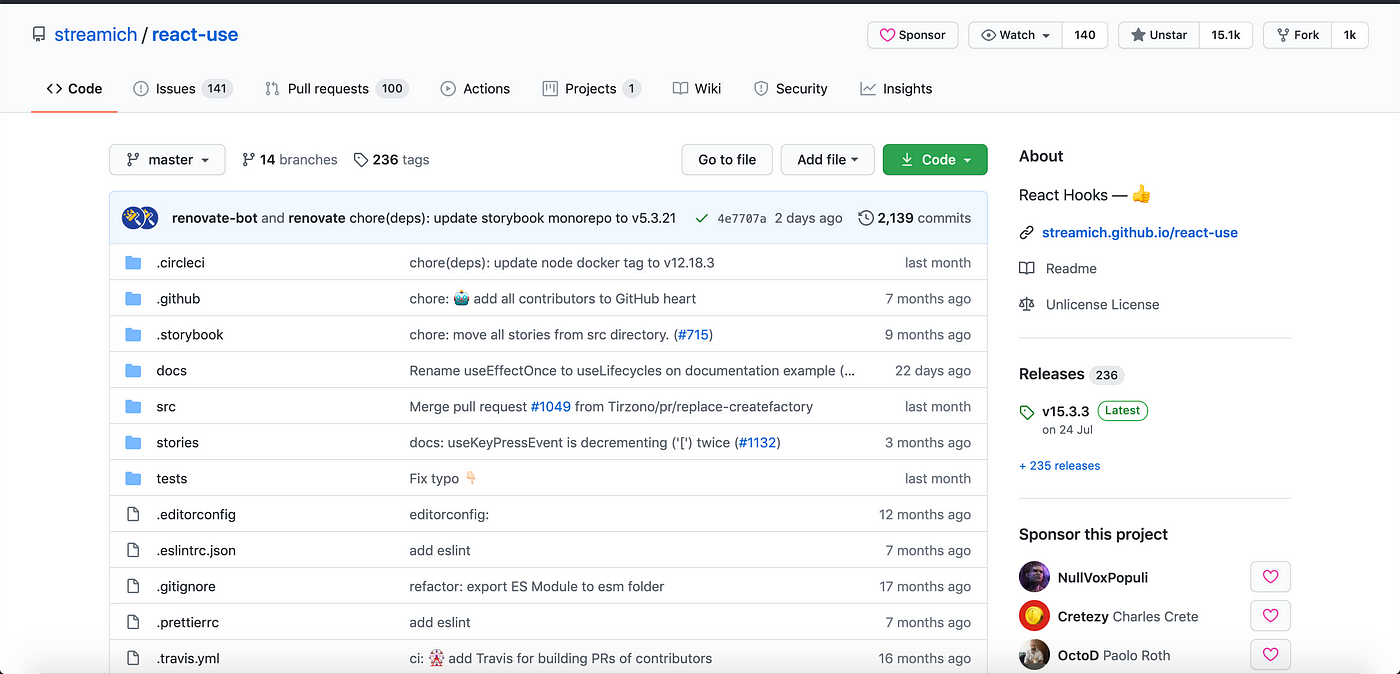Viewport: 1400px width, 674px height.
Task: Sponsor OctoD with the heart button
Action: coord(1270,655)
